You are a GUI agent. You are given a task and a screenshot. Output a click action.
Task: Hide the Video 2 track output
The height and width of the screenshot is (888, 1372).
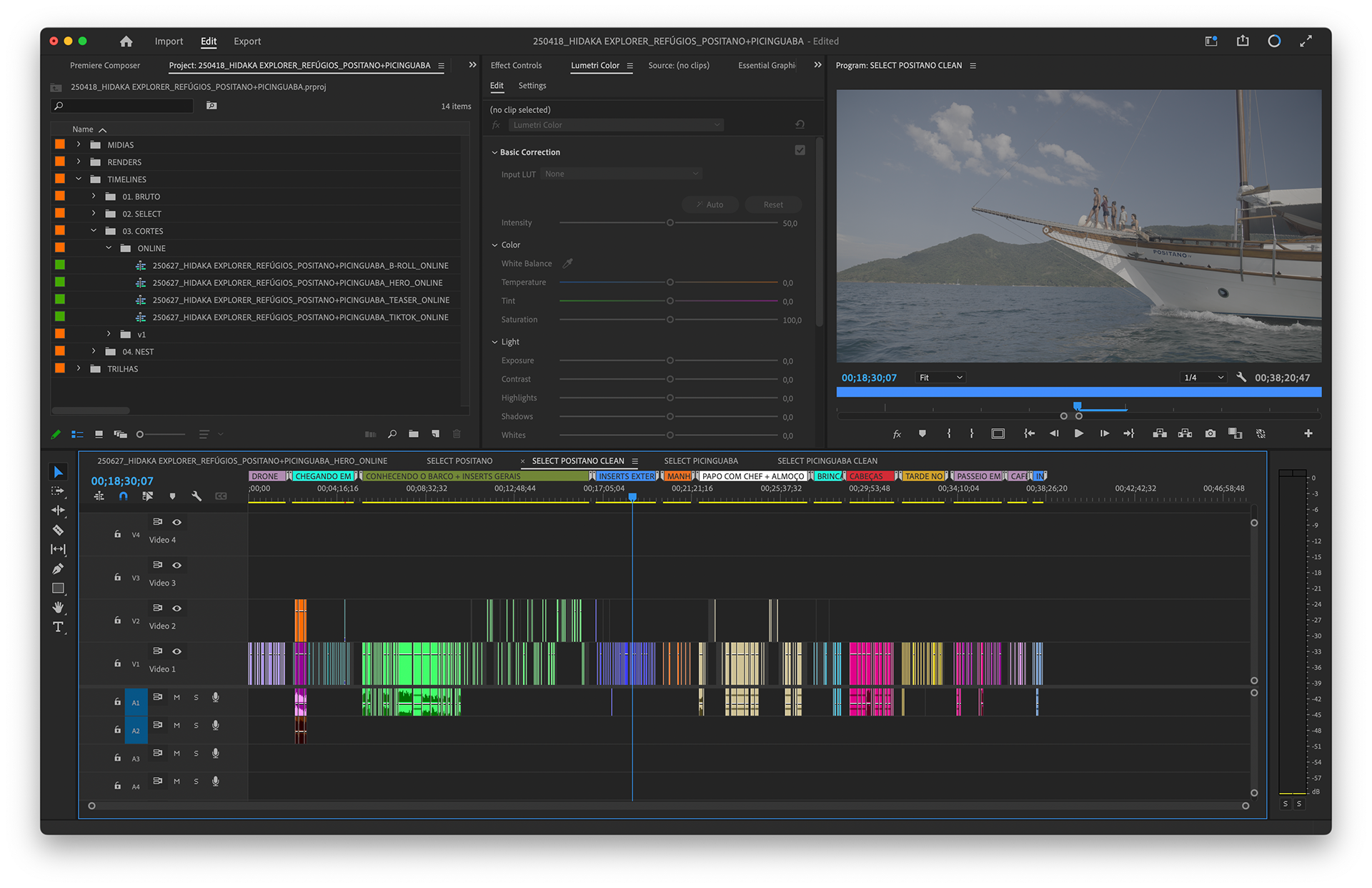coord(177,608)
